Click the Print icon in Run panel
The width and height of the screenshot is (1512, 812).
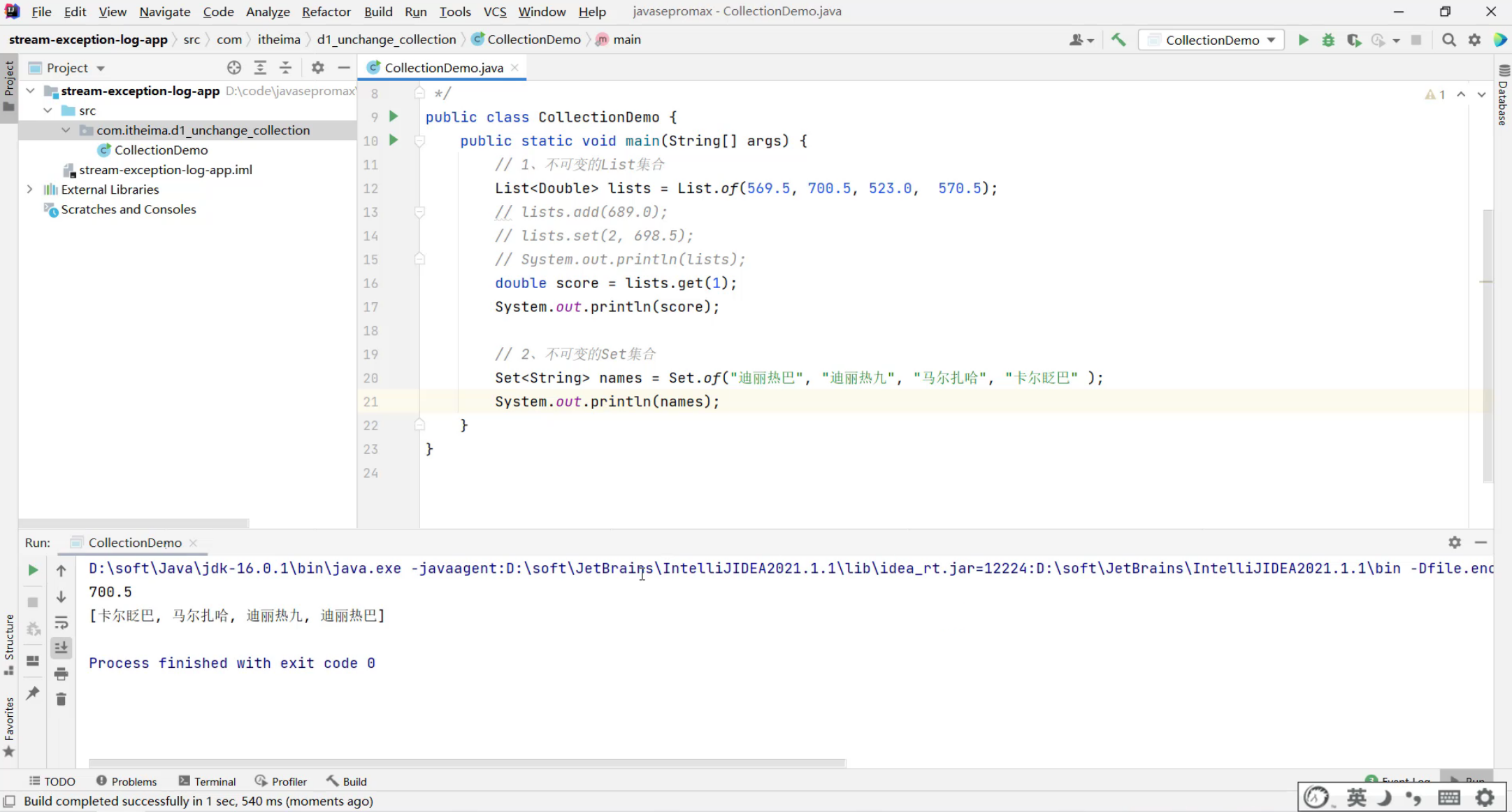click(x=61, y=674)
